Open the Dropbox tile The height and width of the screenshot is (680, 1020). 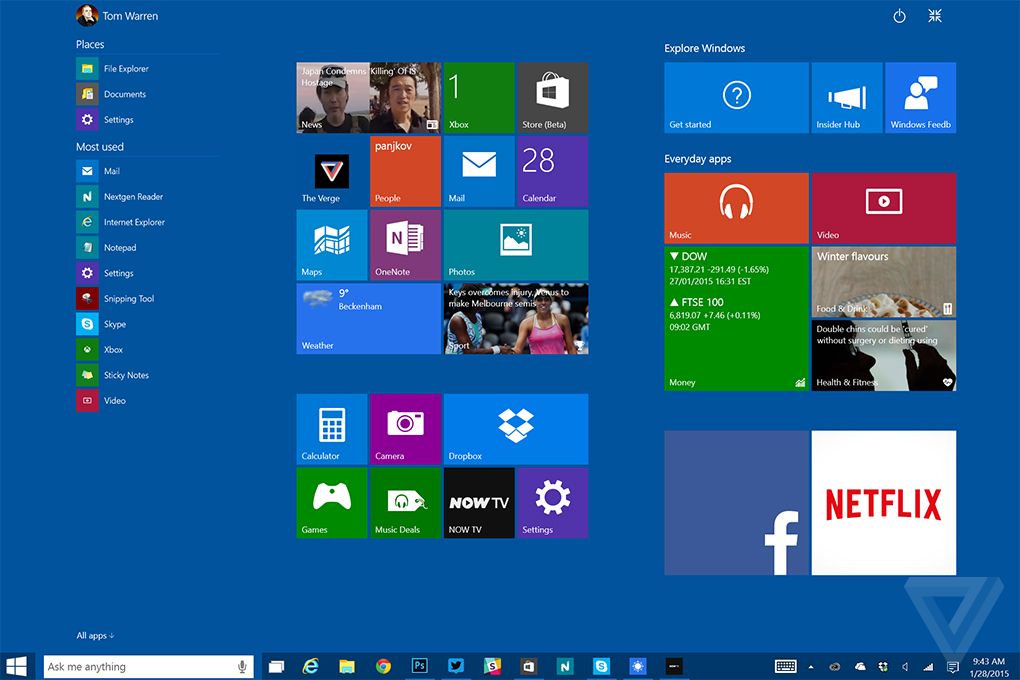(x=516, y=429)
